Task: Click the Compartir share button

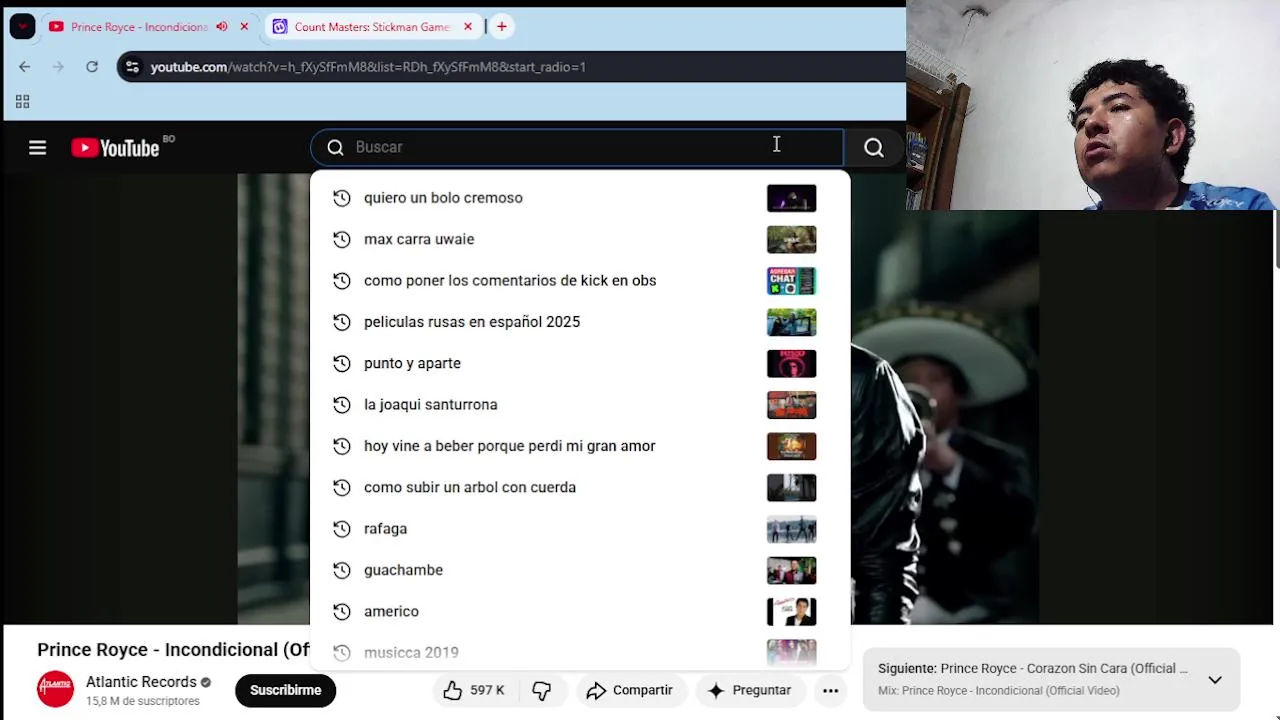Action: tap(629, 690)
